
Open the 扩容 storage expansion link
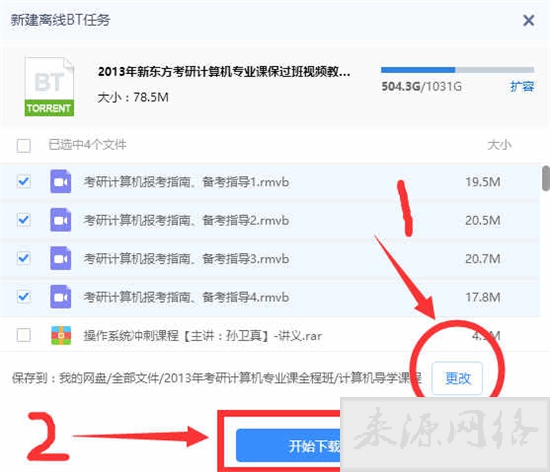point(522,86)
